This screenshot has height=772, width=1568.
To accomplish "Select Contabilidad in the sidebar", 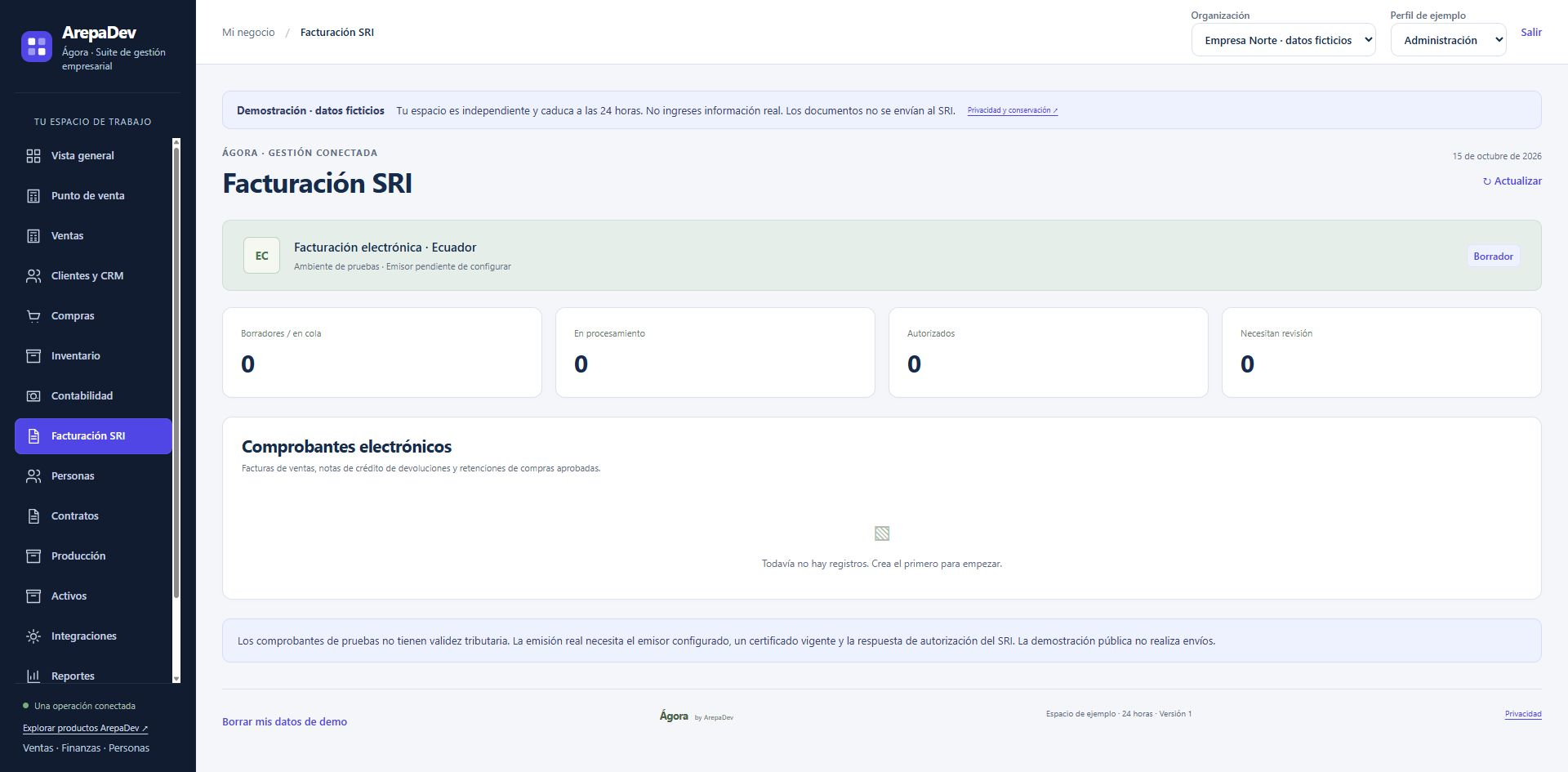I will (x=93, y=396).
